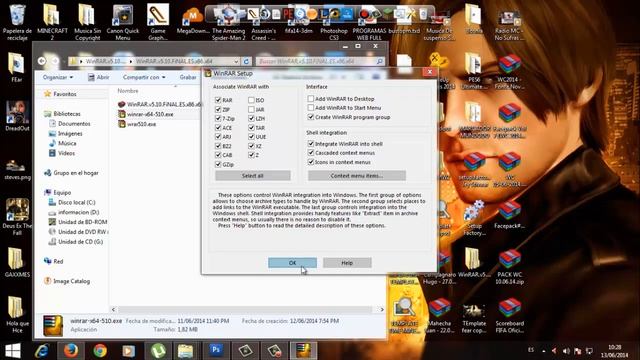Toggle Icons in context menus option
The image size is (640, 360).
[311, 162]
